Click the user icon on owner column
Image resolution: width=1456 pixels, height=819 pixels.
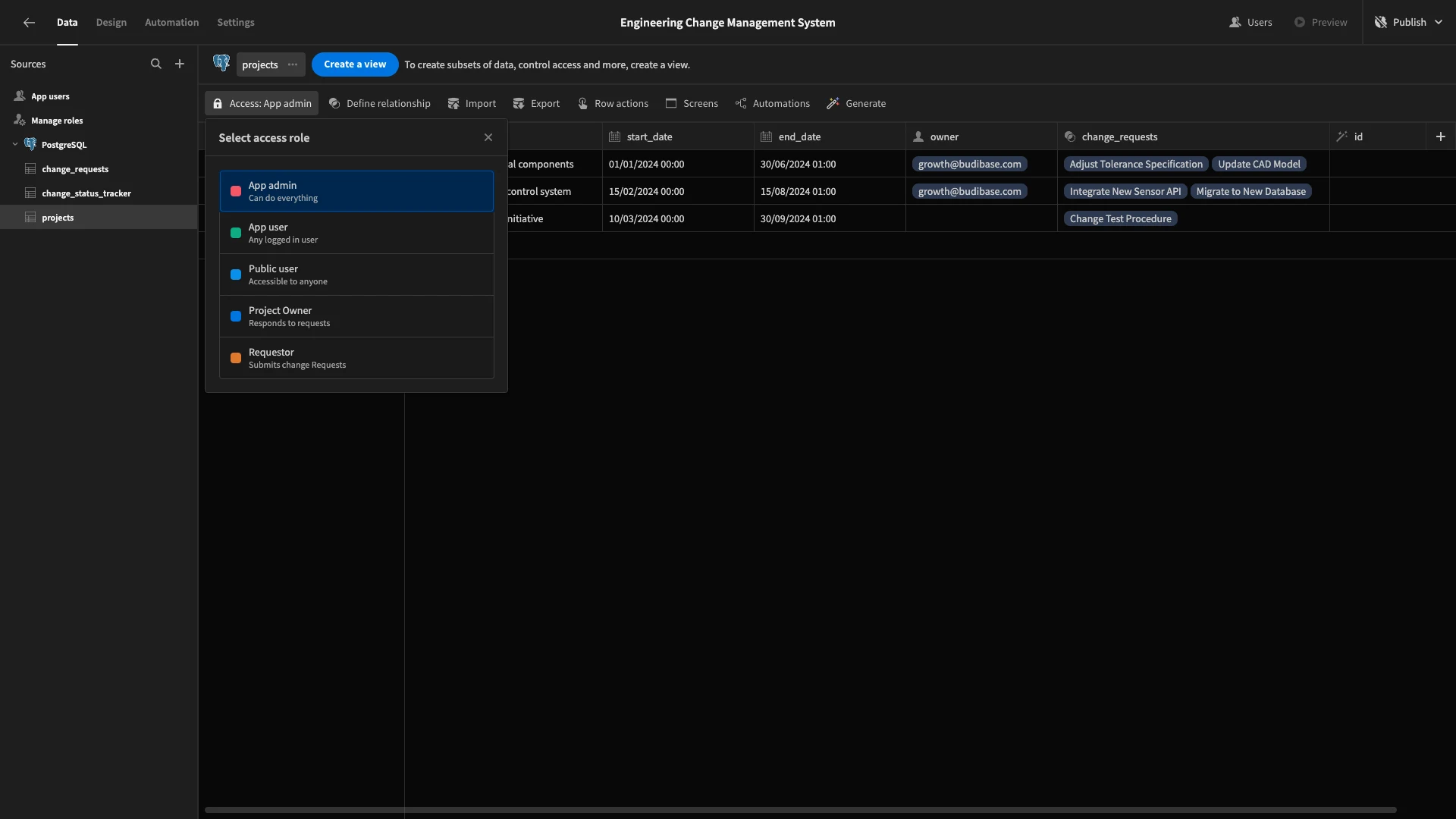pyautogui.click(x=918, y=137)
